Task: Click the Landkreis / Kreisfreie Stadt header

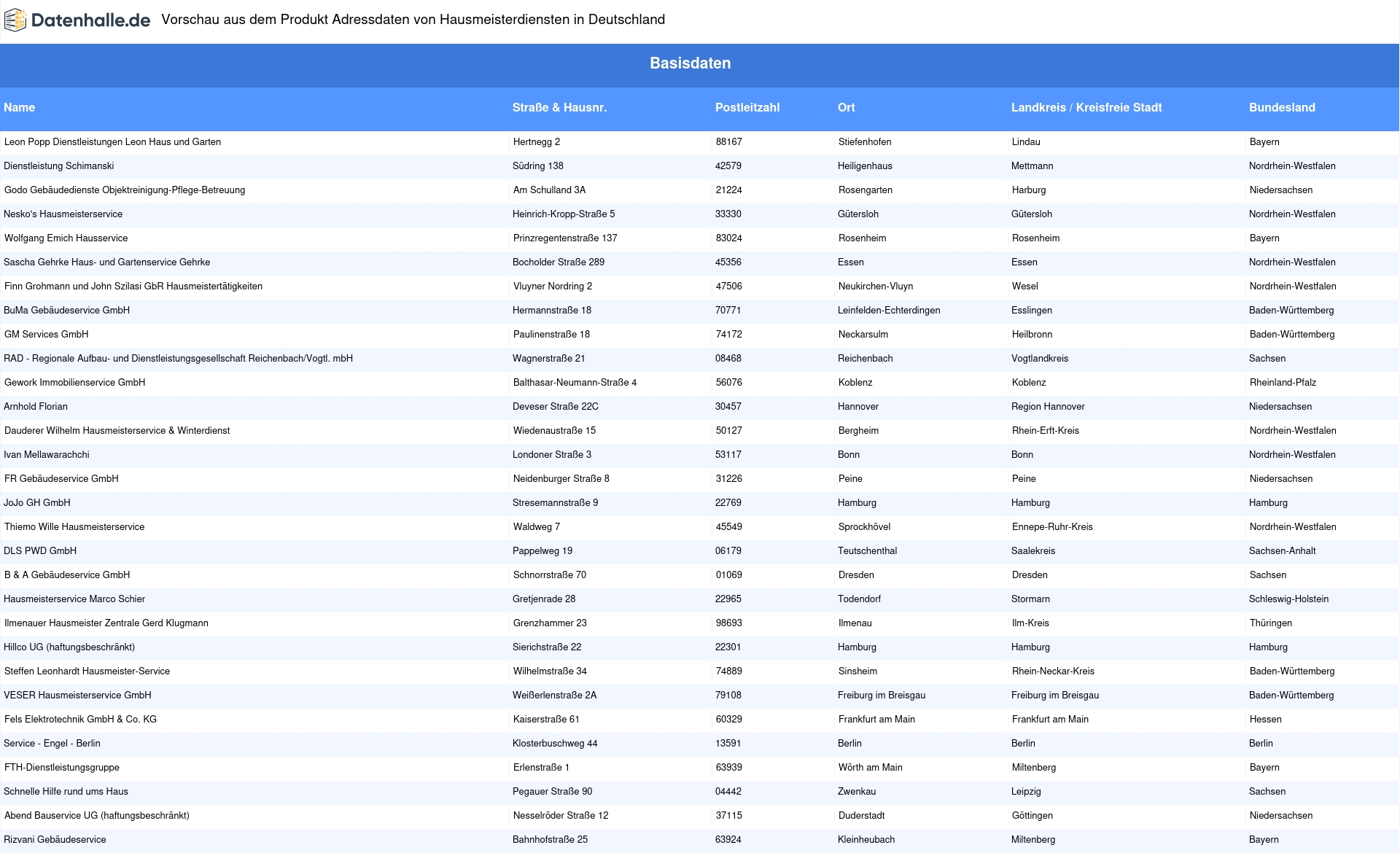Action: point(1086,107)
